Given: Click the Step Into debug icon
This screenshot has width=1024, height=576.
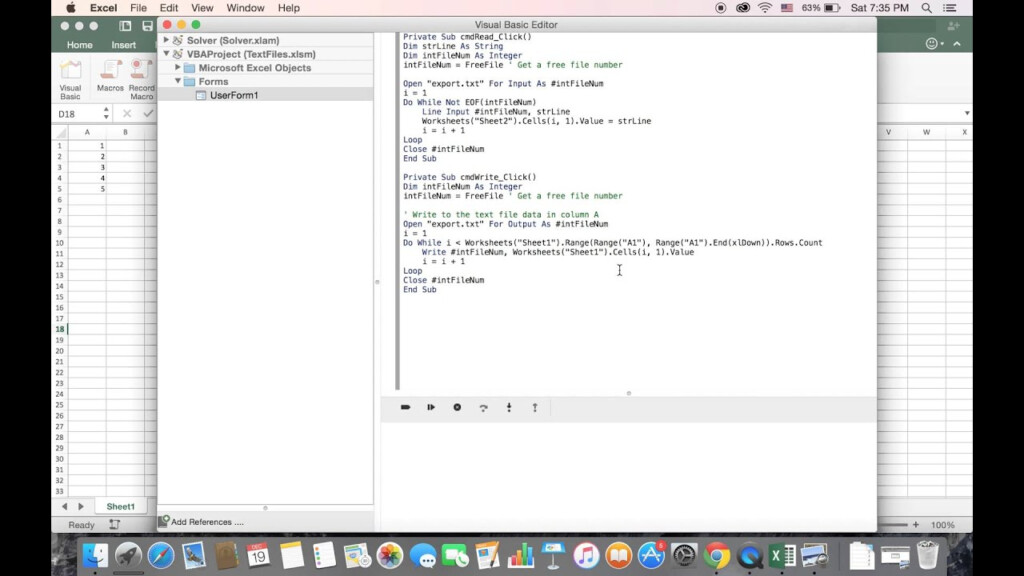Looking at the screenshot, I should [509, 407].
